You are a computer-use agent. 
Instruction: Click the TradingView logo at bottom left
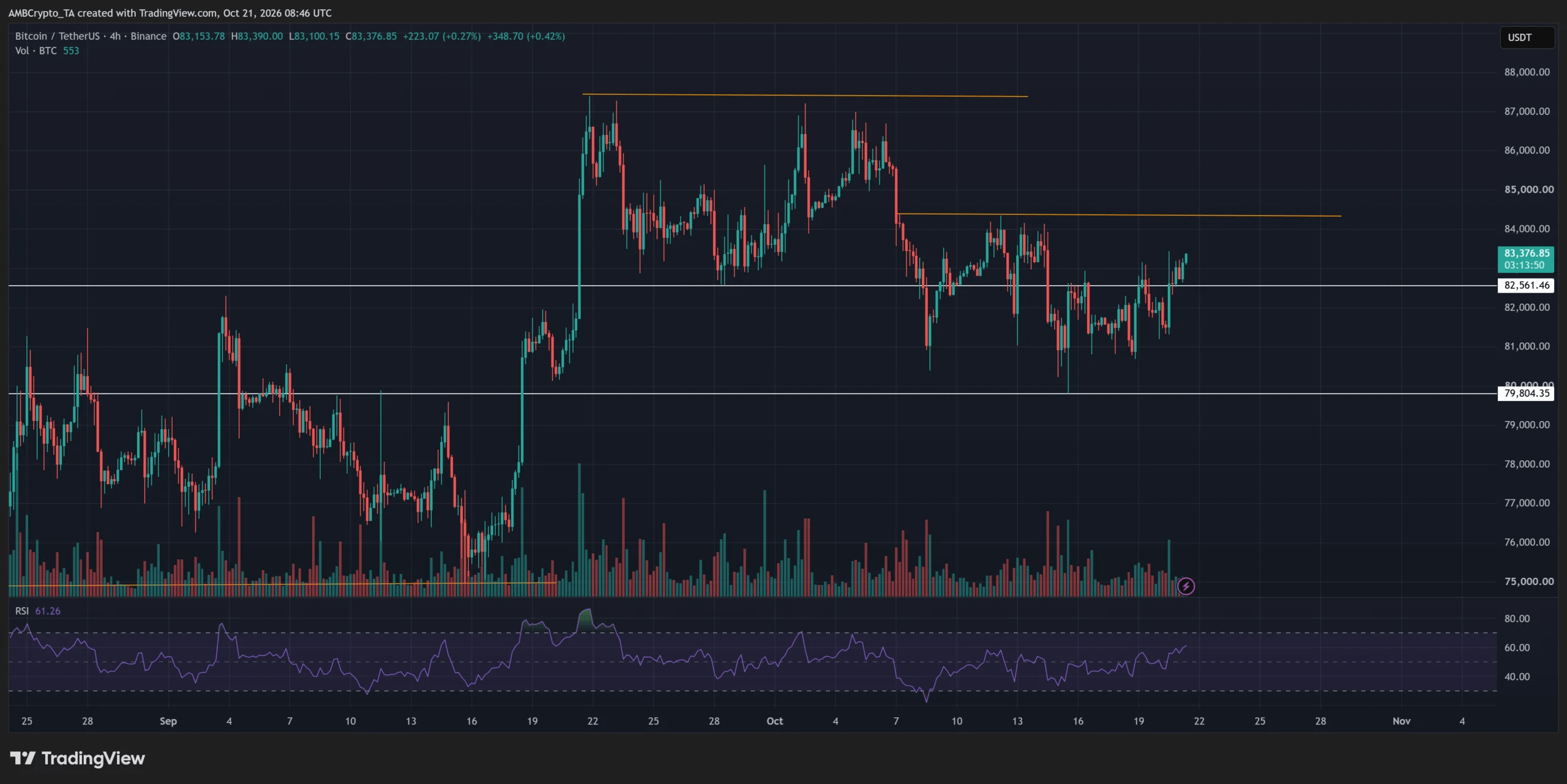coord(78,758)
